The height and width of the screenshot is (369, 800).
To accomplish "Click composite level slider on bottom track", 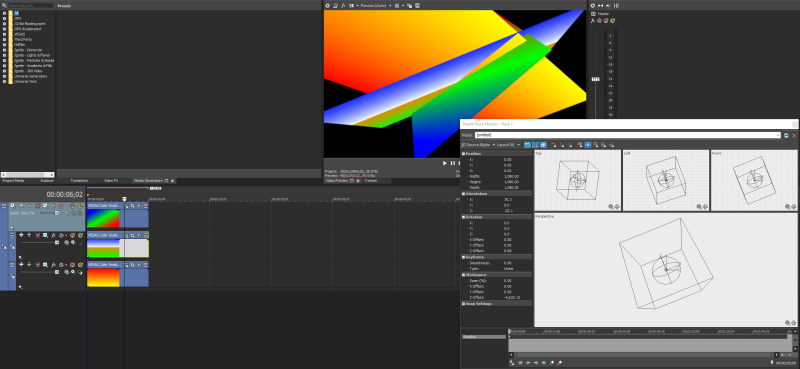I will 57,272.
